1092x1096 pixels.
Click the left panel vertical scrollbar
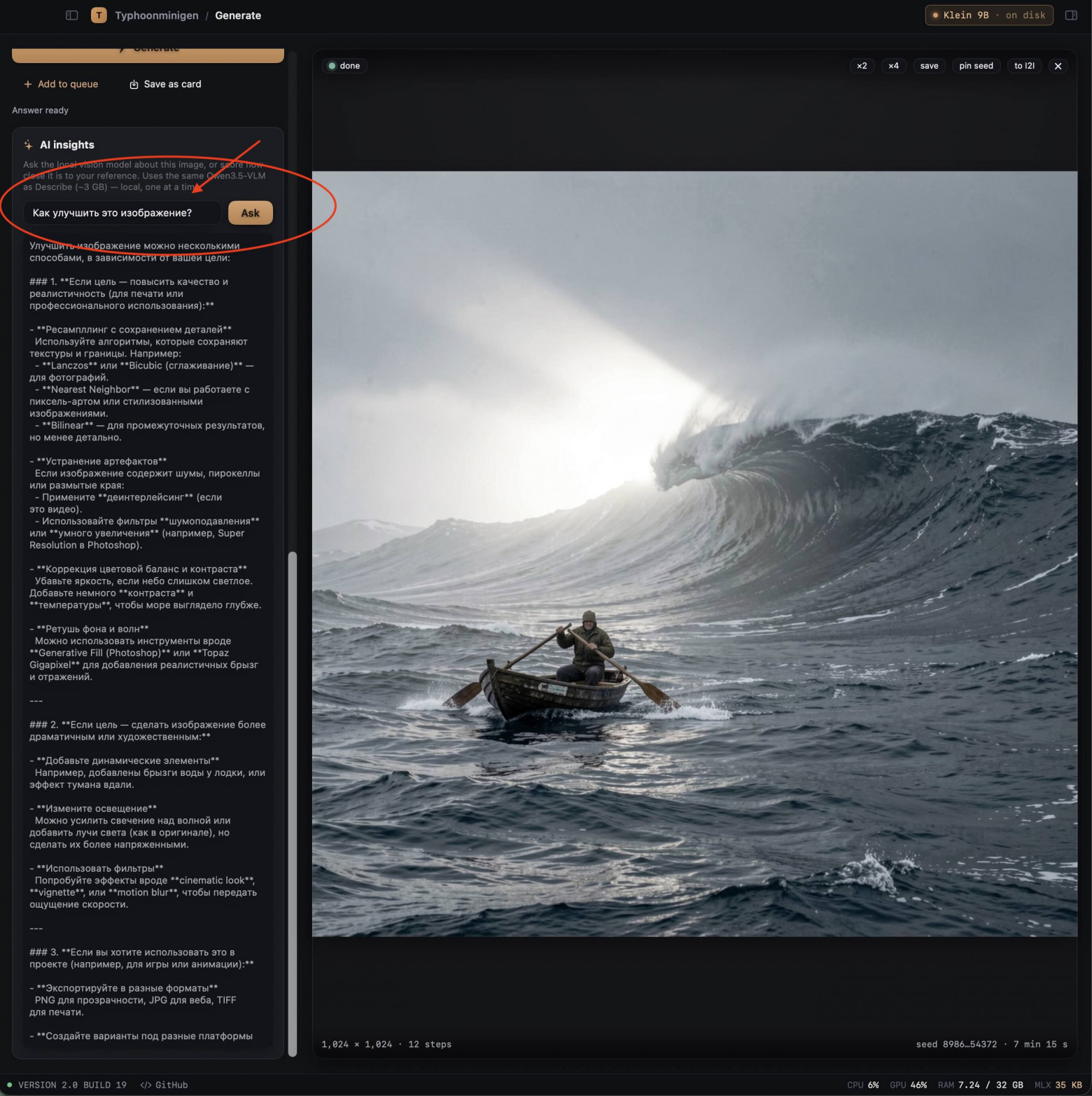click(293, 804)
